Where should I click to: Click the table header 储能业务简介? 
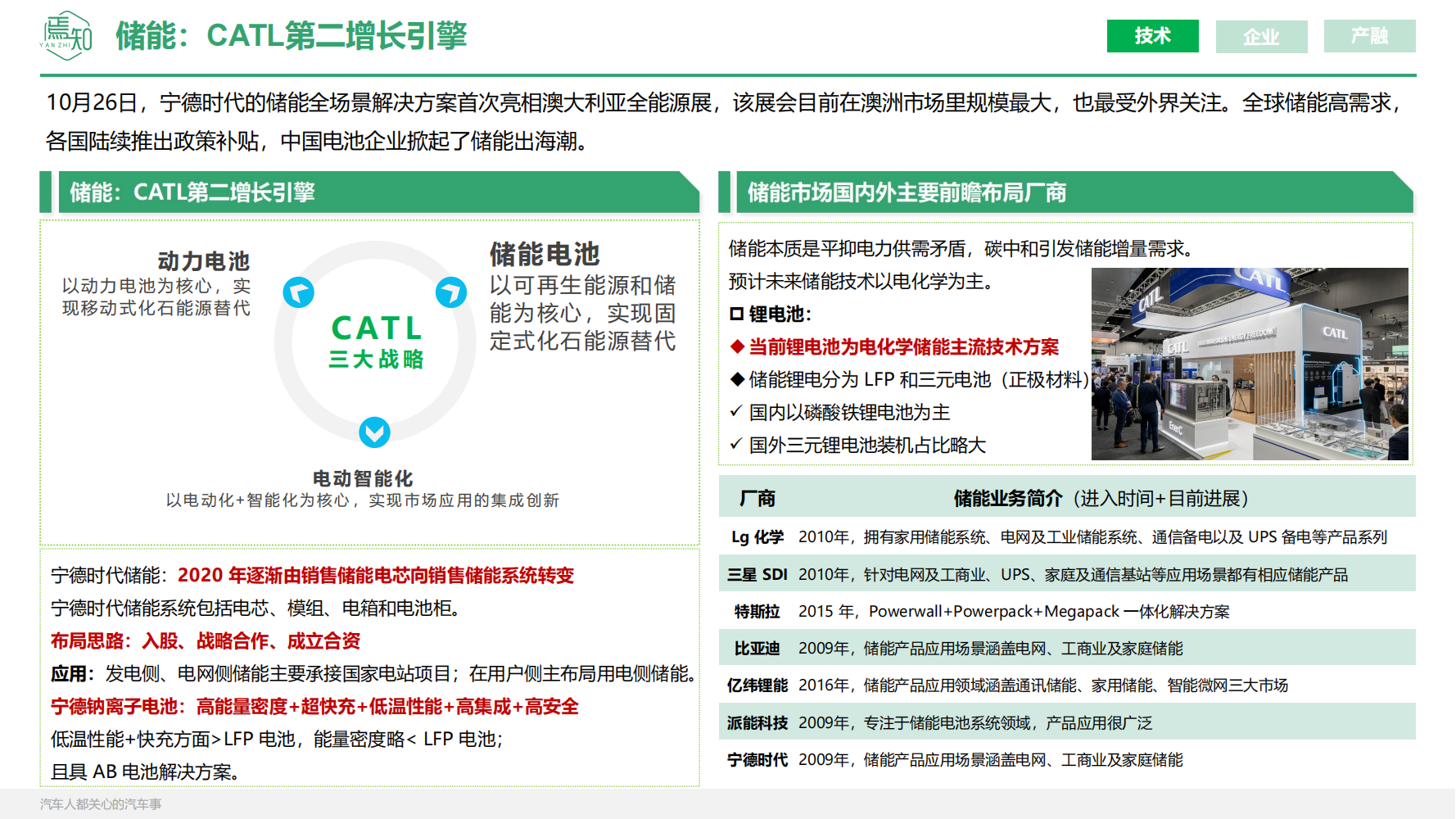tap(1008, 498)
